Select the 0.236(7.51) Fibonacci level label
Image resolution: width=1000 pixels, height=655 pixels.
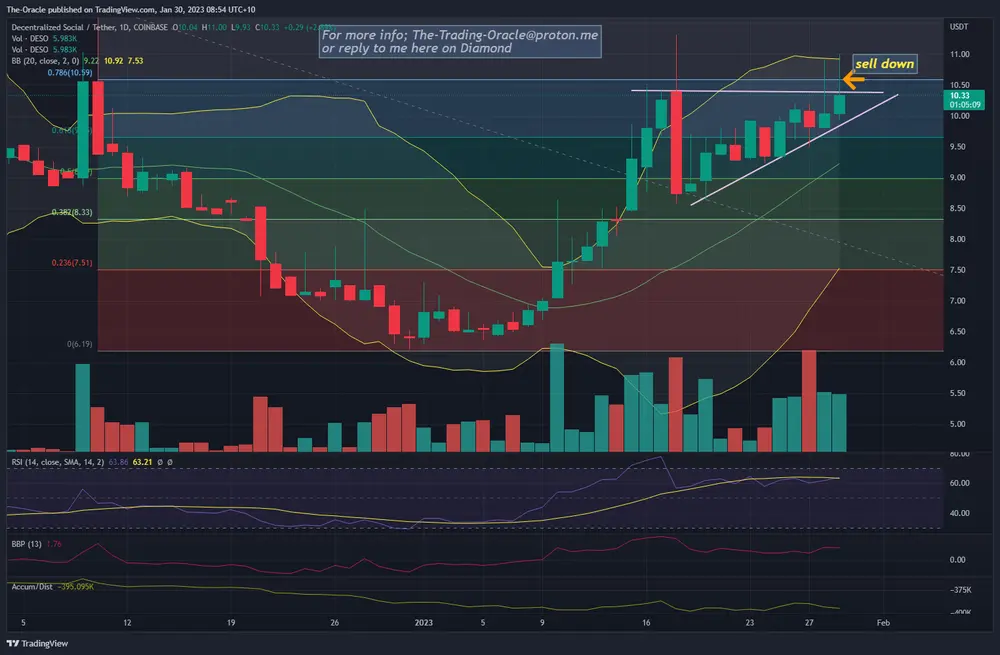[72, 263]
